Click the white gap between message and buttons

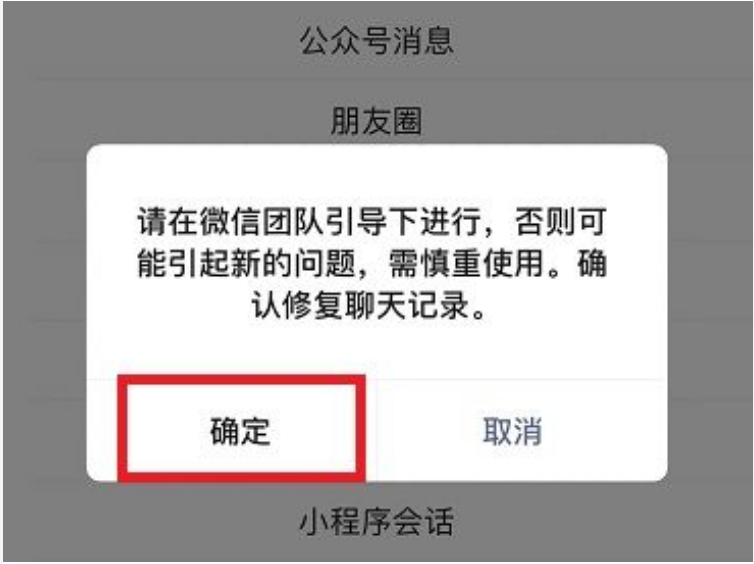pos(377,350)
